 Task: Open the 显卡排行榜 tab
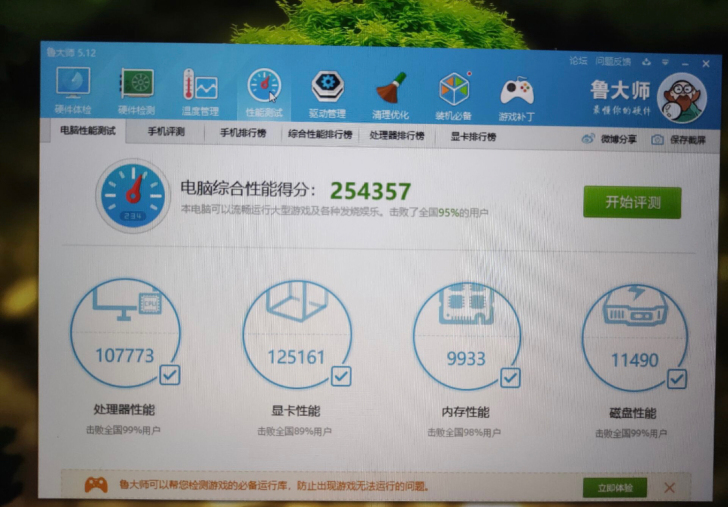(473, 137)
